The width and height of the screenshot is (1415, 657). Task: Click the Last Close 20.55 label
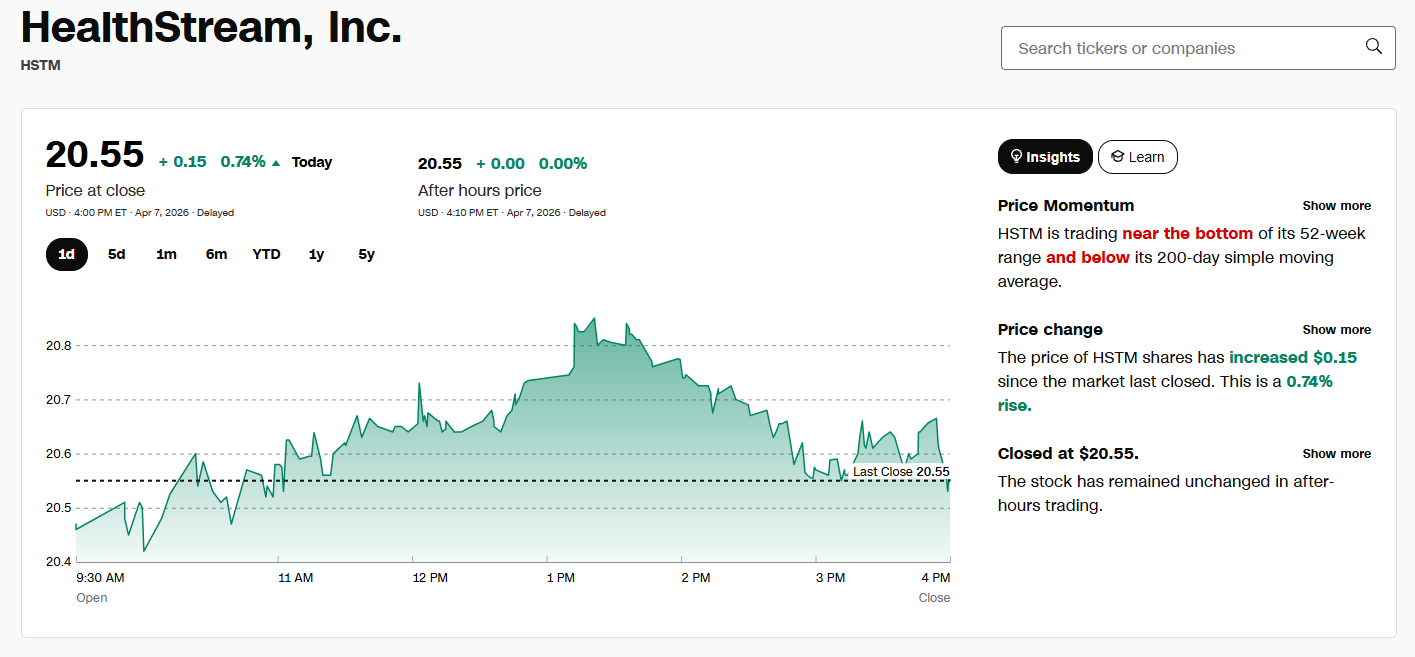pos(900,472)
